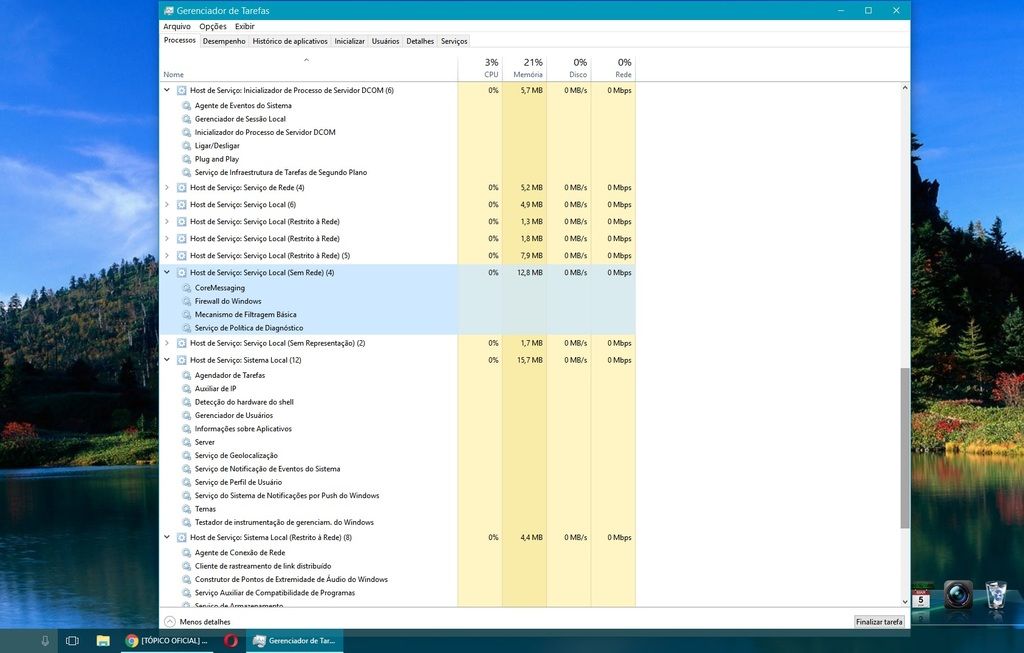Click gear icon beside Agendador de Tarefas

pyautogui.click(x=186, y=375)
